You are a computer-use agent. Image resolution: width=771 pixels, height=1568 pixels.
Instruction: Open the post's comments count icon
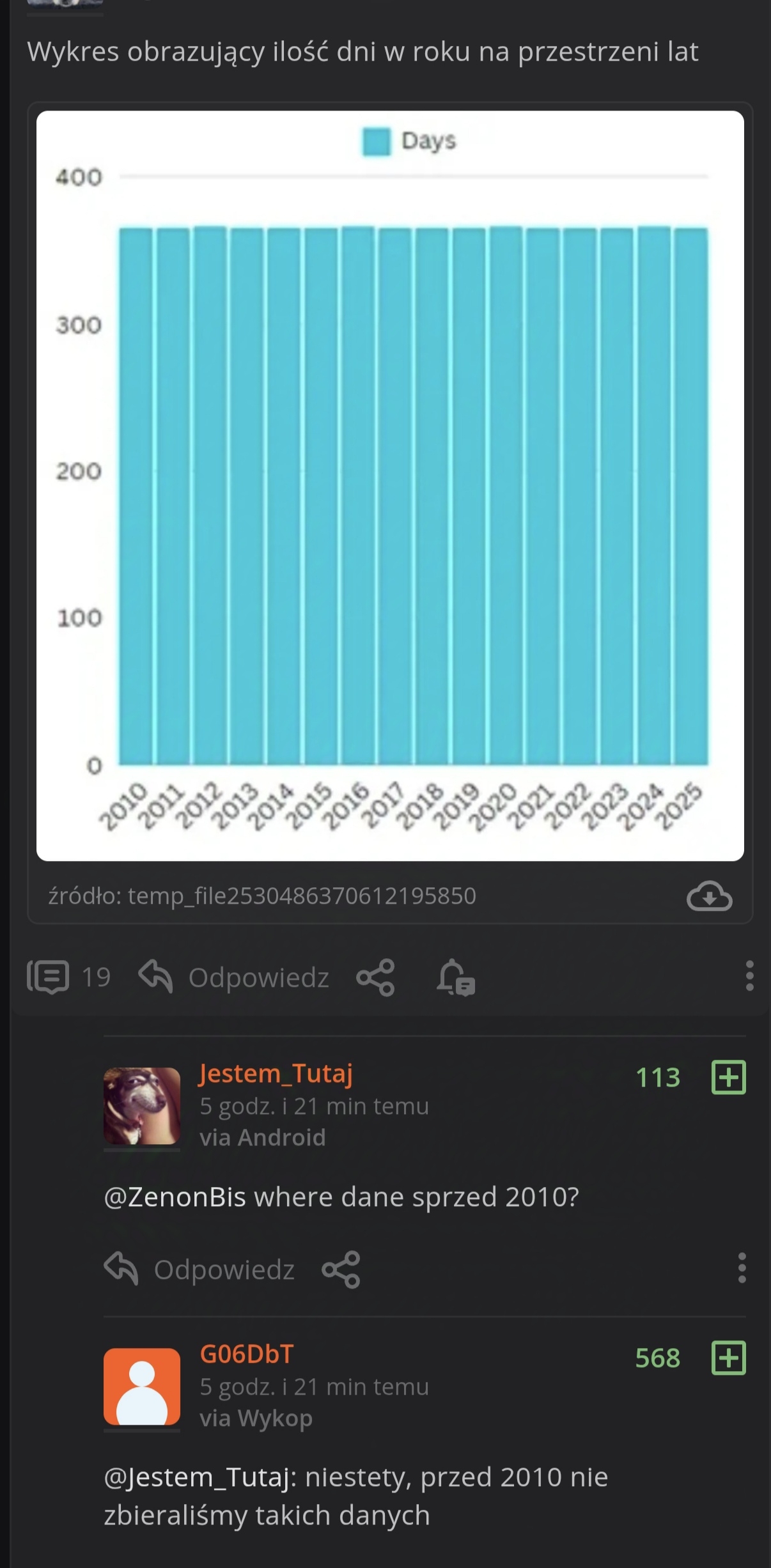48,977
